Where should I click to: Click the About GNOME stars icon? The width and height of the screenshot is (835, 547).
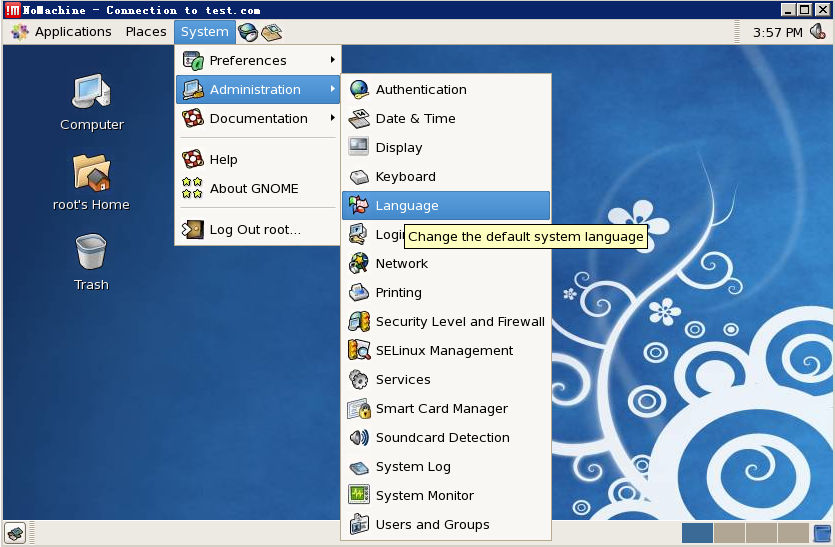pos(192,188)
